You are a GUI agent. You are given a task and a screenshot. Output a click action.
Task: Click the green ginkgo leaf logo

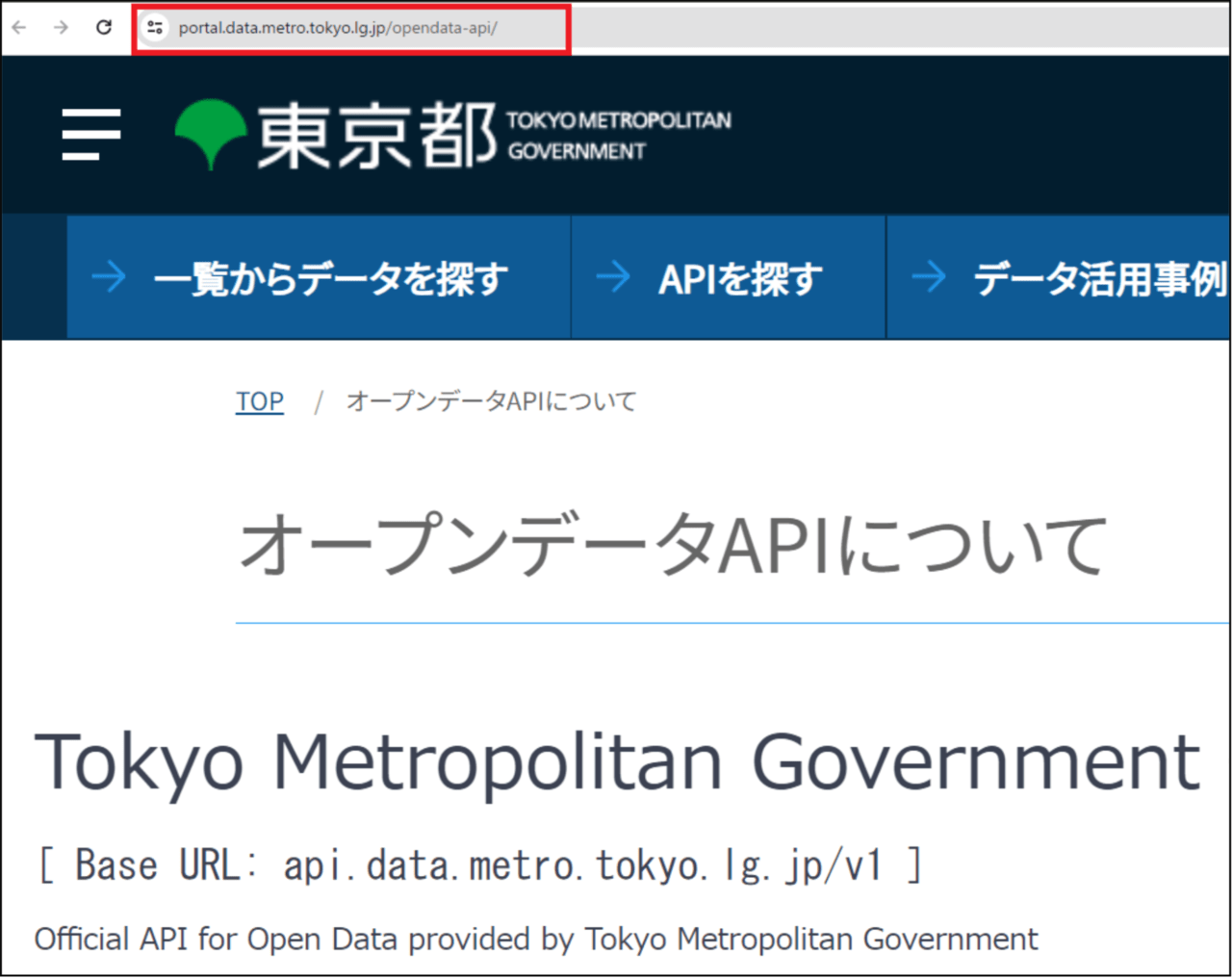point(211,134)
